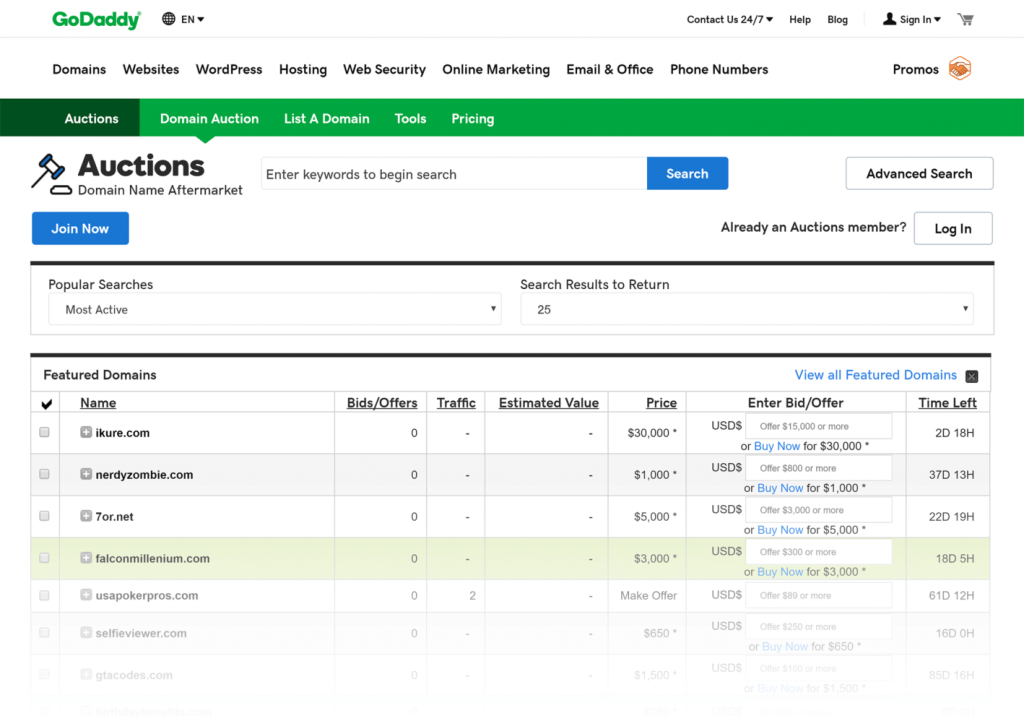Open the Popular Searches dropdown
The height and width of the screenshot is (721, 1024).
[275, 309]
